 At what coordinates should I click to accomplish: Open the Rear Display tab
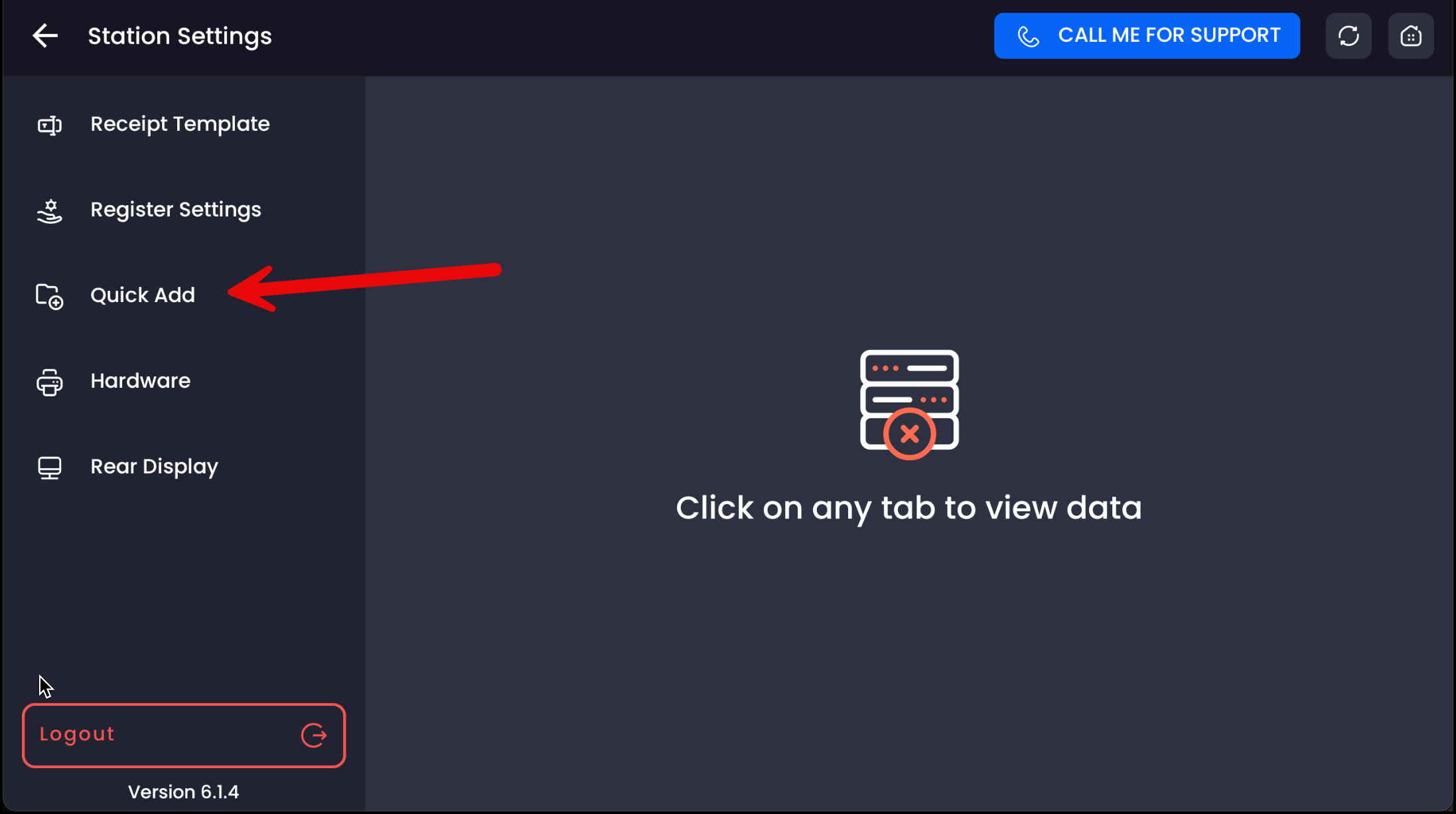click(x=184, y=467)
